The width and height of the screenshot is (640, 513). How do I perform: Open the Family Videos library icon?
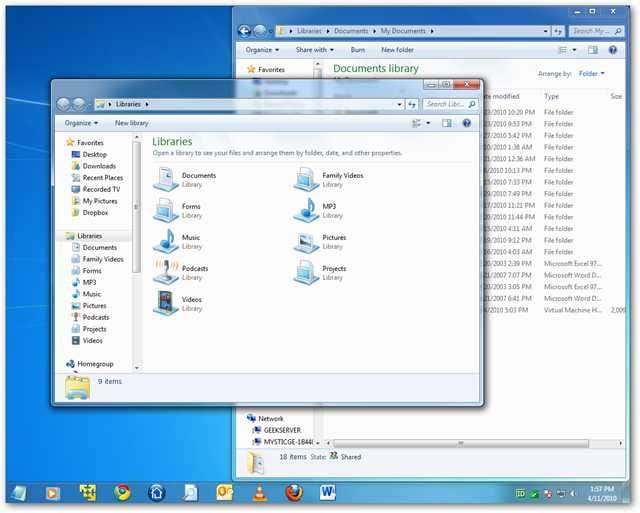coord(307,180)
